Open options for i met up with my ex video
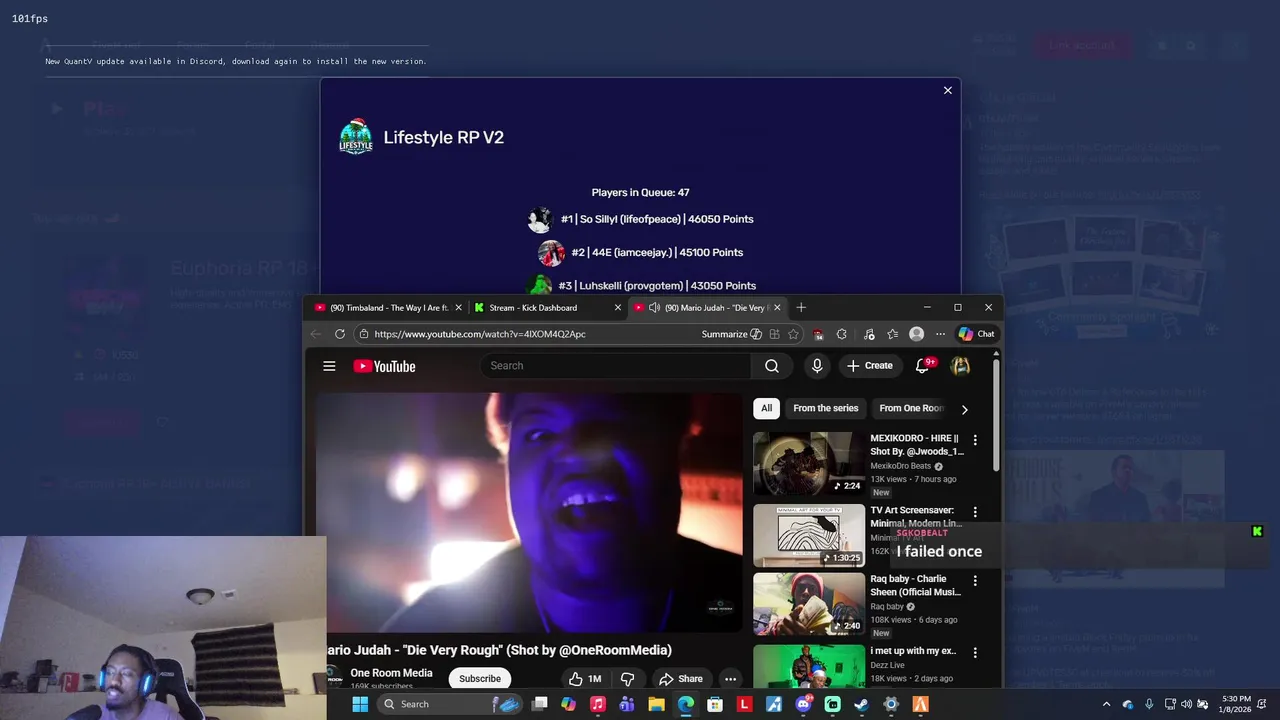Screen dimensions: 1280x720 tap(975, 652)
